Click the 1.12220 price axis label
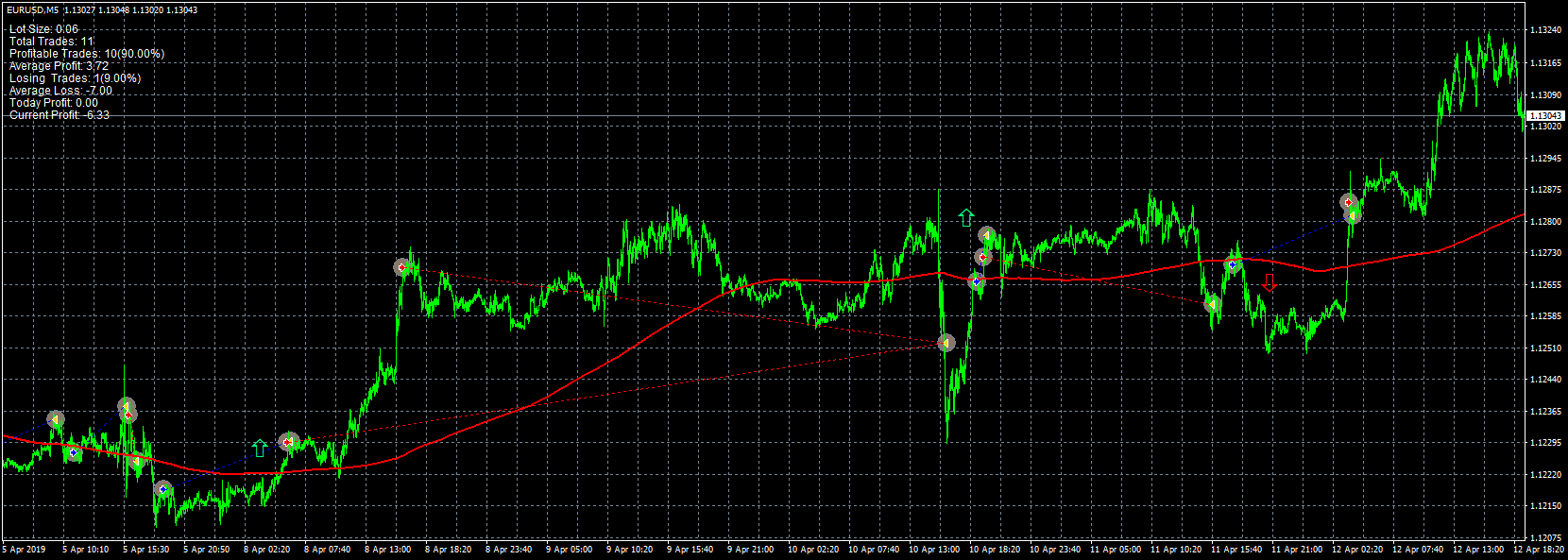1568x560 pixels. [1545, 475]
